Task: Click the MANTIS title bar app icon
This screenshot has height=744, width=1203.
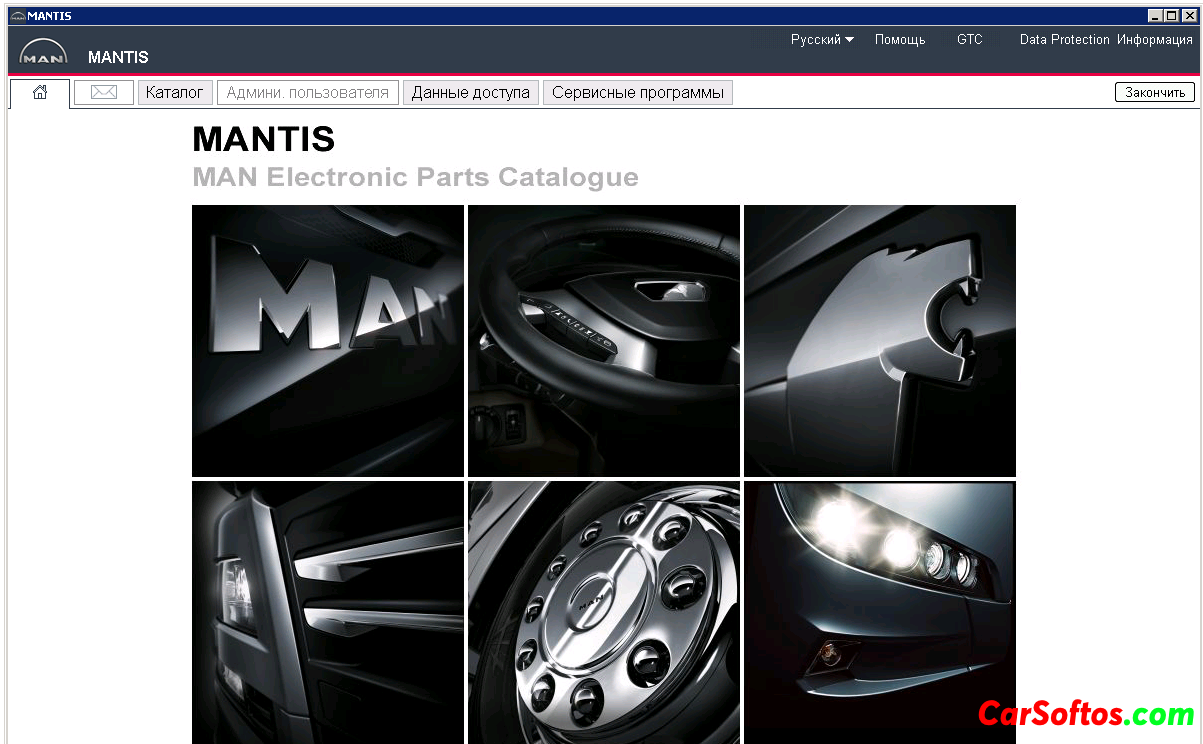Action: pyautogui.click(x=17, y=16)
